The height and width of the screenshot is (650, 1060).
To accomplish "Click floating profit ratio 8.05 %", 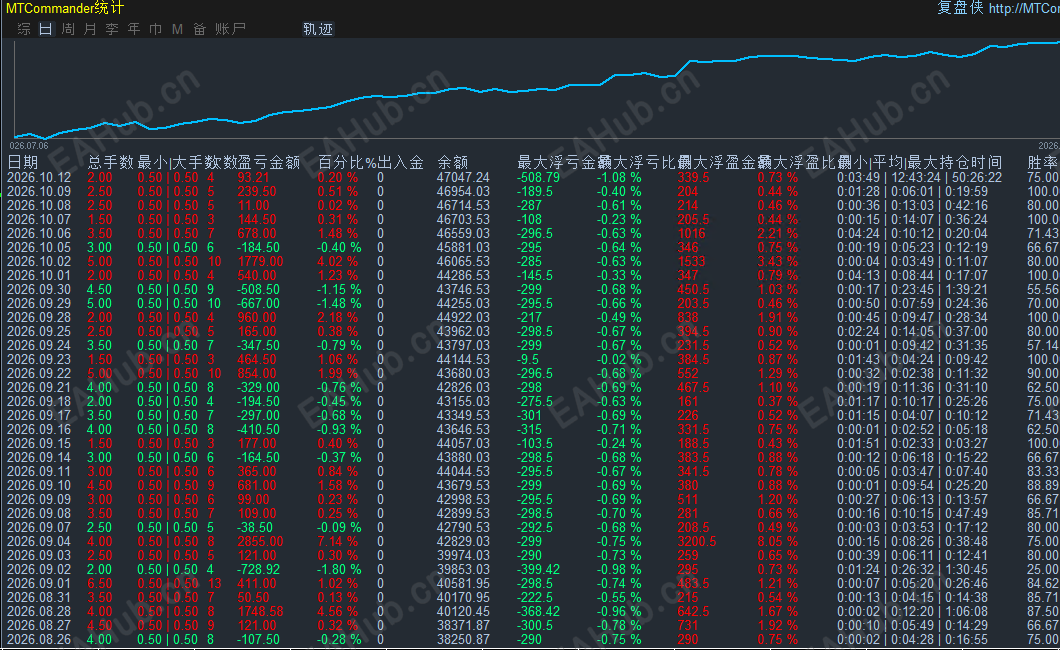I will 777,541.
